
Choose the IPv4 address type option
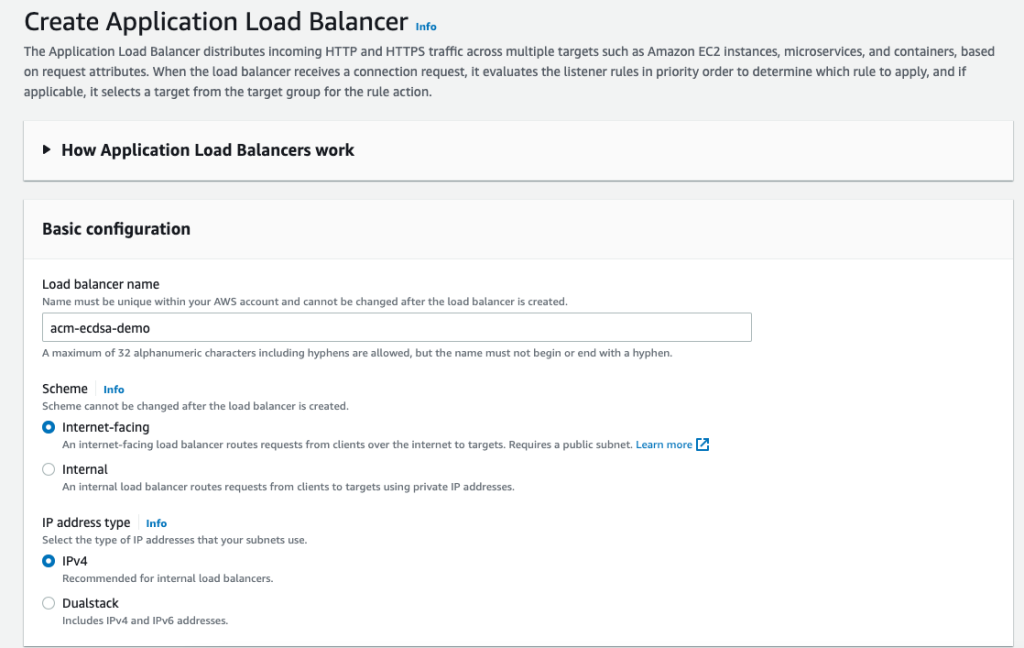[x=48, y=561]
